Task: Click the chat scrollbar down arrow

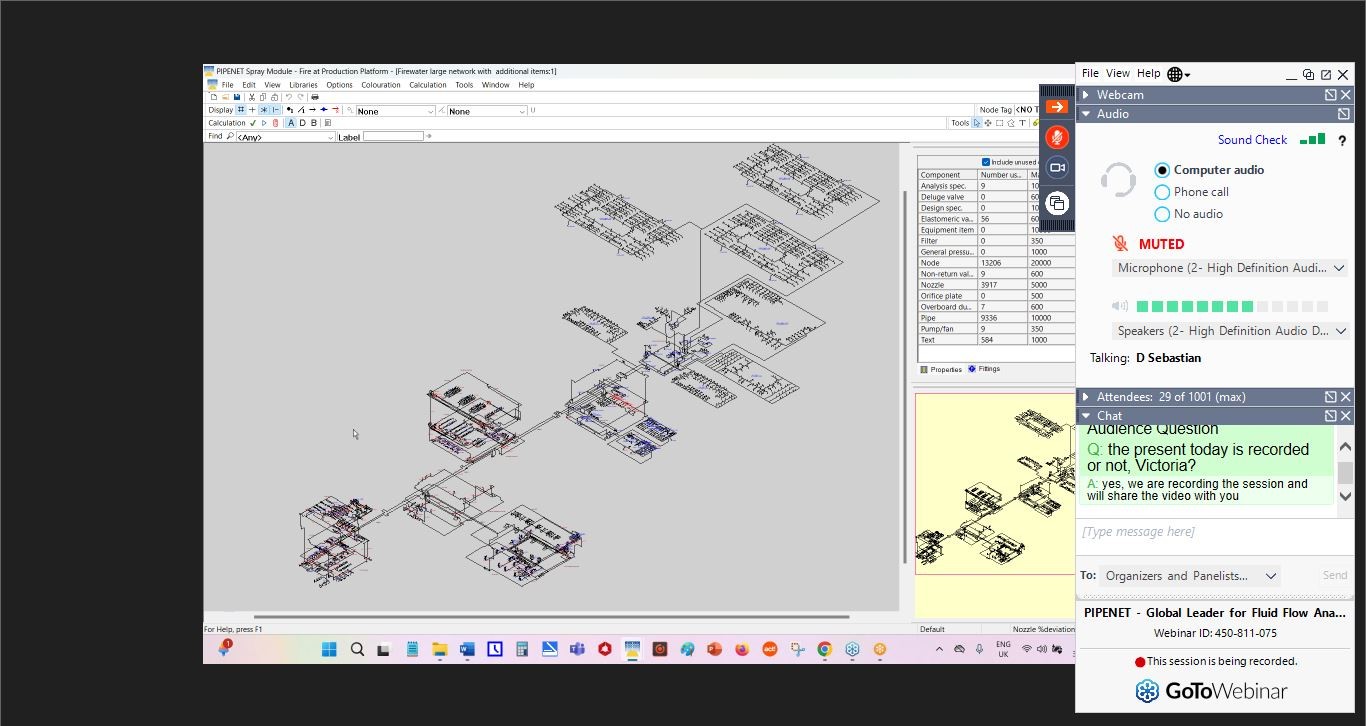Action: [1345, 496]
